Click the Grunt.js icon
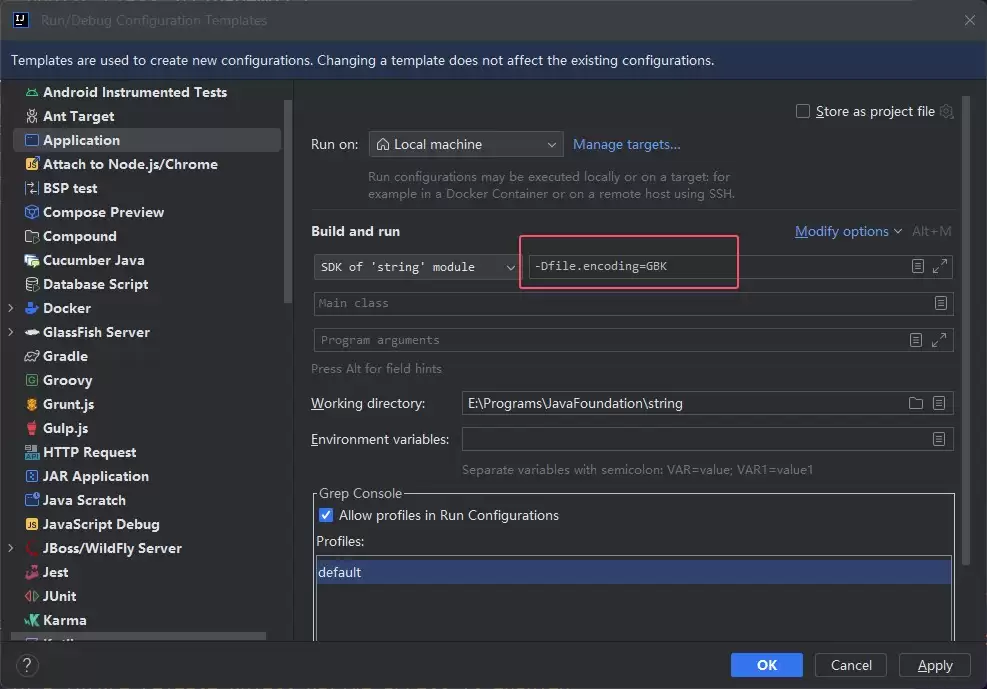This screenshot has height=689, width=987. pos(31,404)
